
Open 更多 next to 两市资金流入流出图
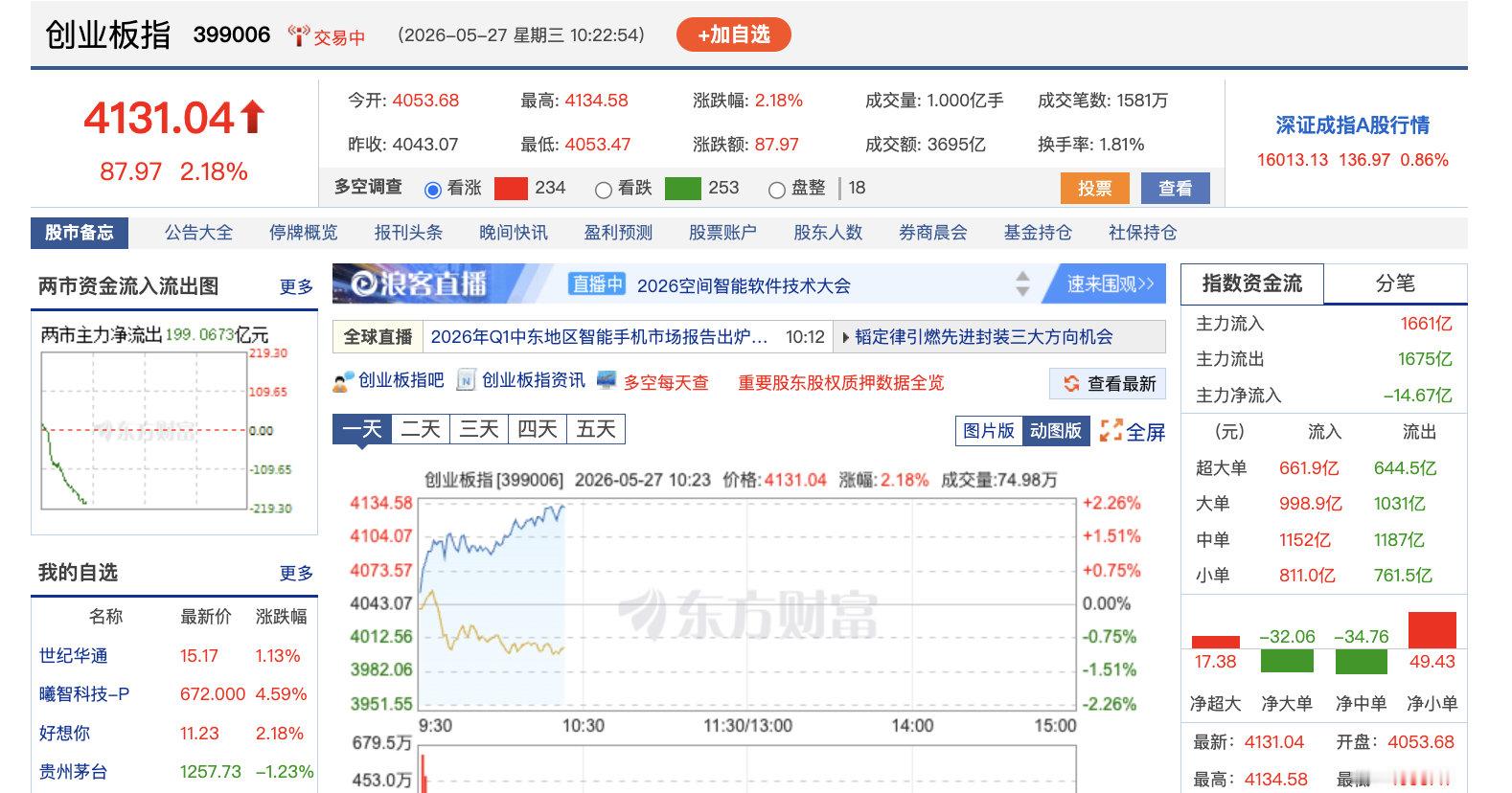[x=296, y=286]
